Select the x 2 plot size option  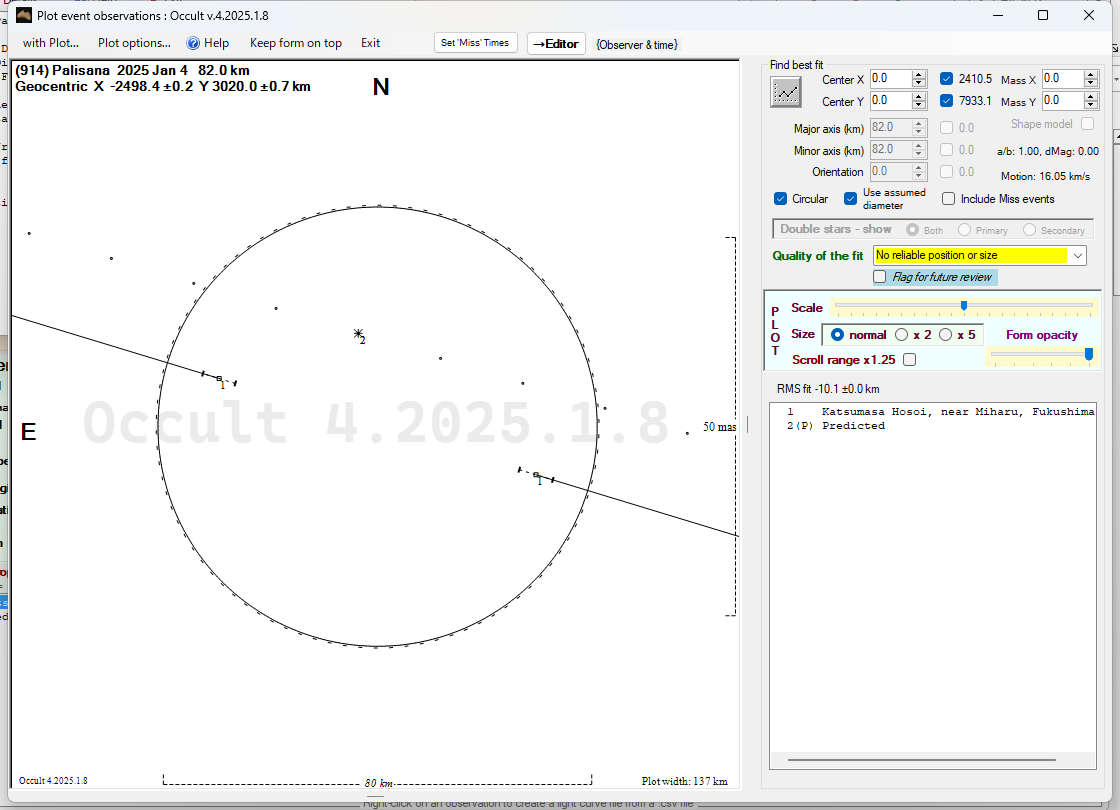902,335
